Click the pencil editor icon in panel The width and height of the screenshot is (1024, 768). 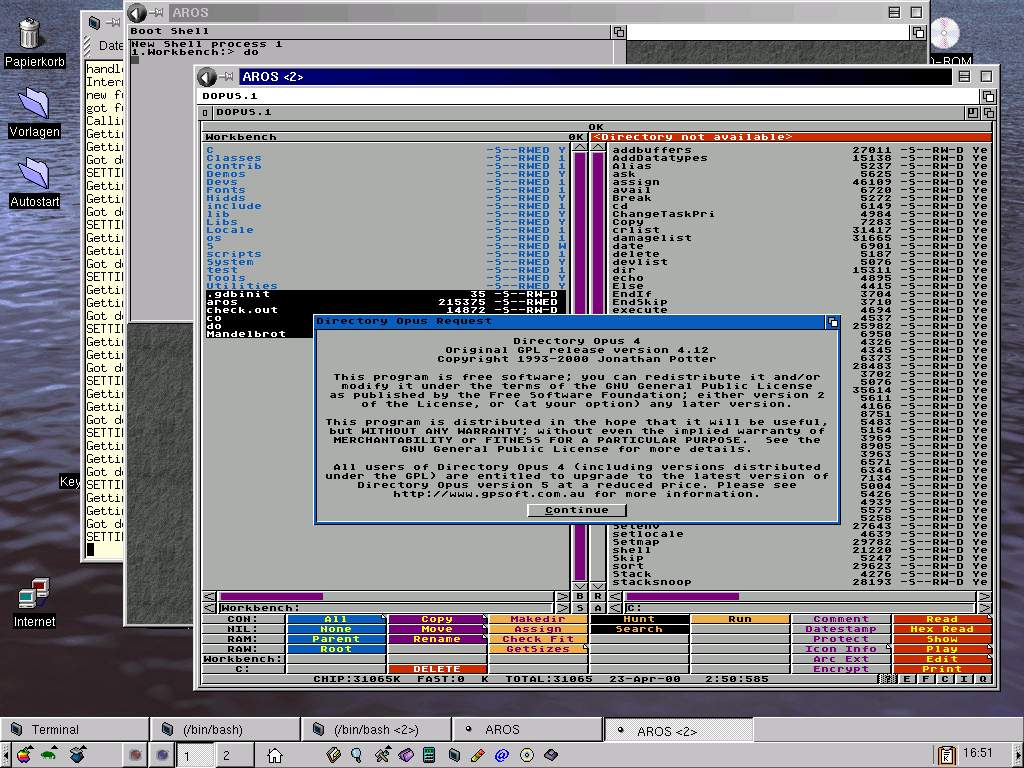tap(477, 756)
